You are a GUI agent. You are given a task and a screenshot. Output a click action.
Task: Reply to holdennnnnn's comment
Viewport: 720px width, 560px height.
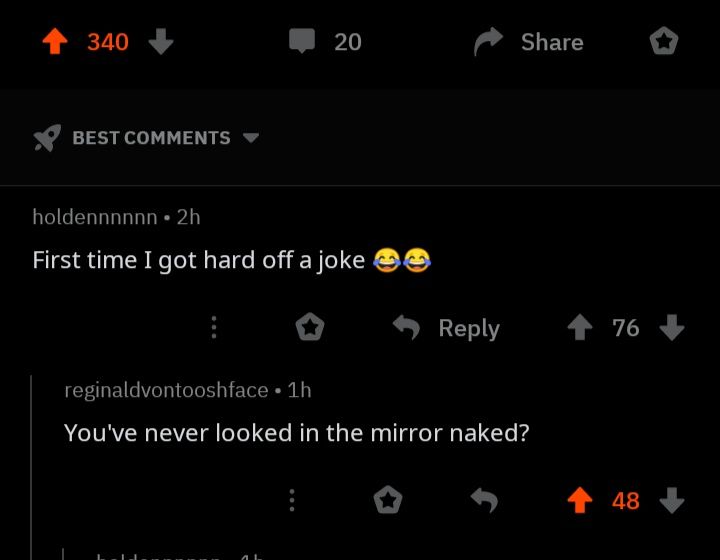tap(445, 328)
